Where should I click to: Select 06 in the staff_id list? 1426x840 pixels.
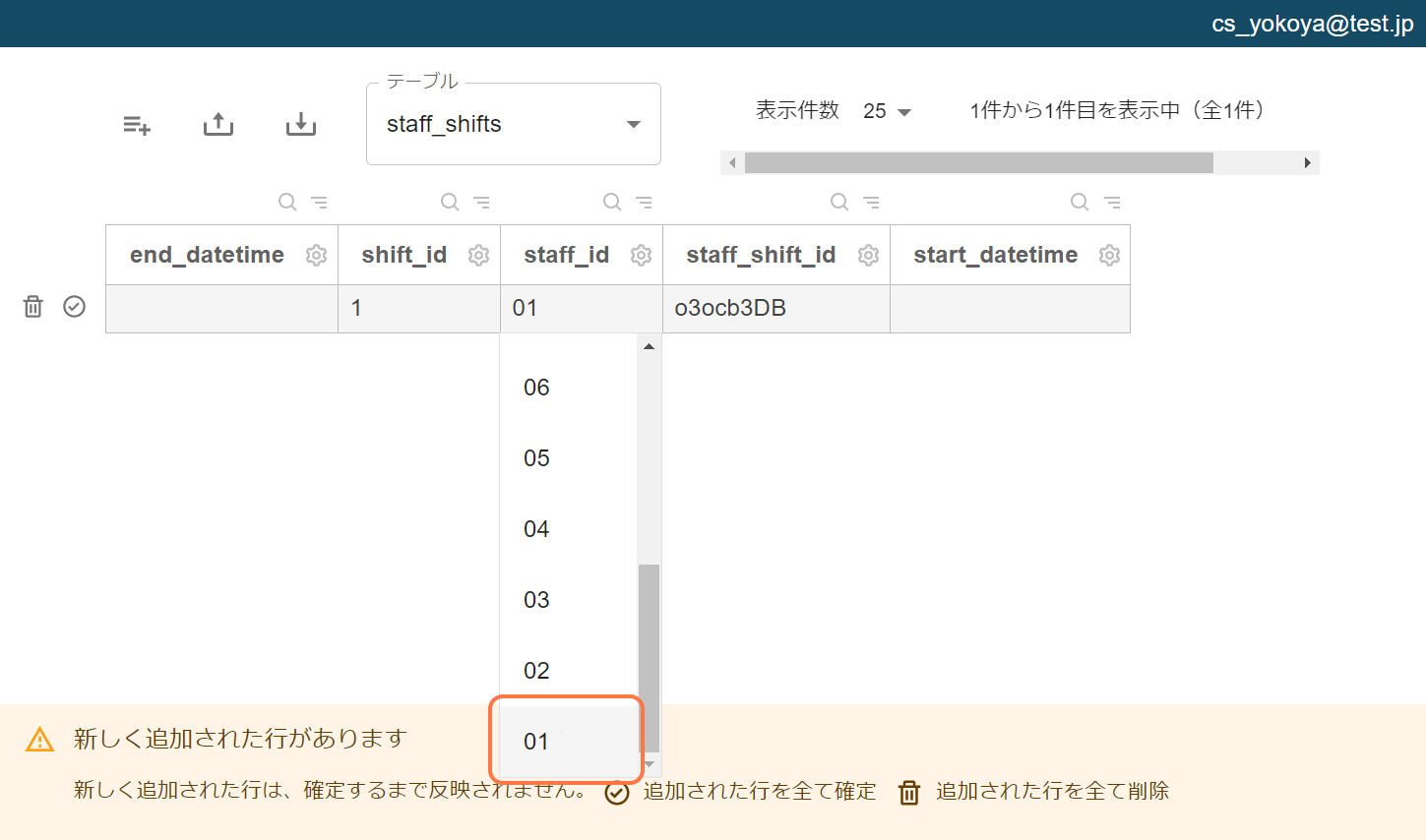tap(569, 388)
